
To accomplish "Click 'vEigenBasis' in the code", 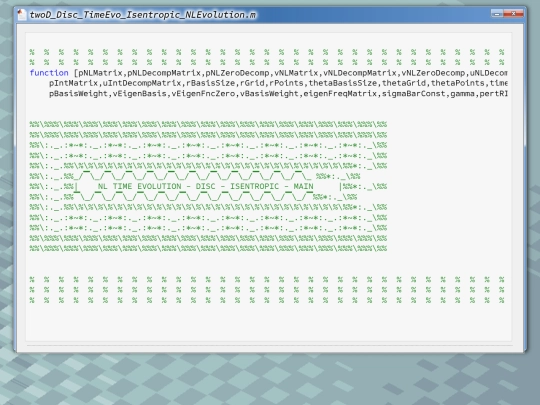I will (139, 94).
